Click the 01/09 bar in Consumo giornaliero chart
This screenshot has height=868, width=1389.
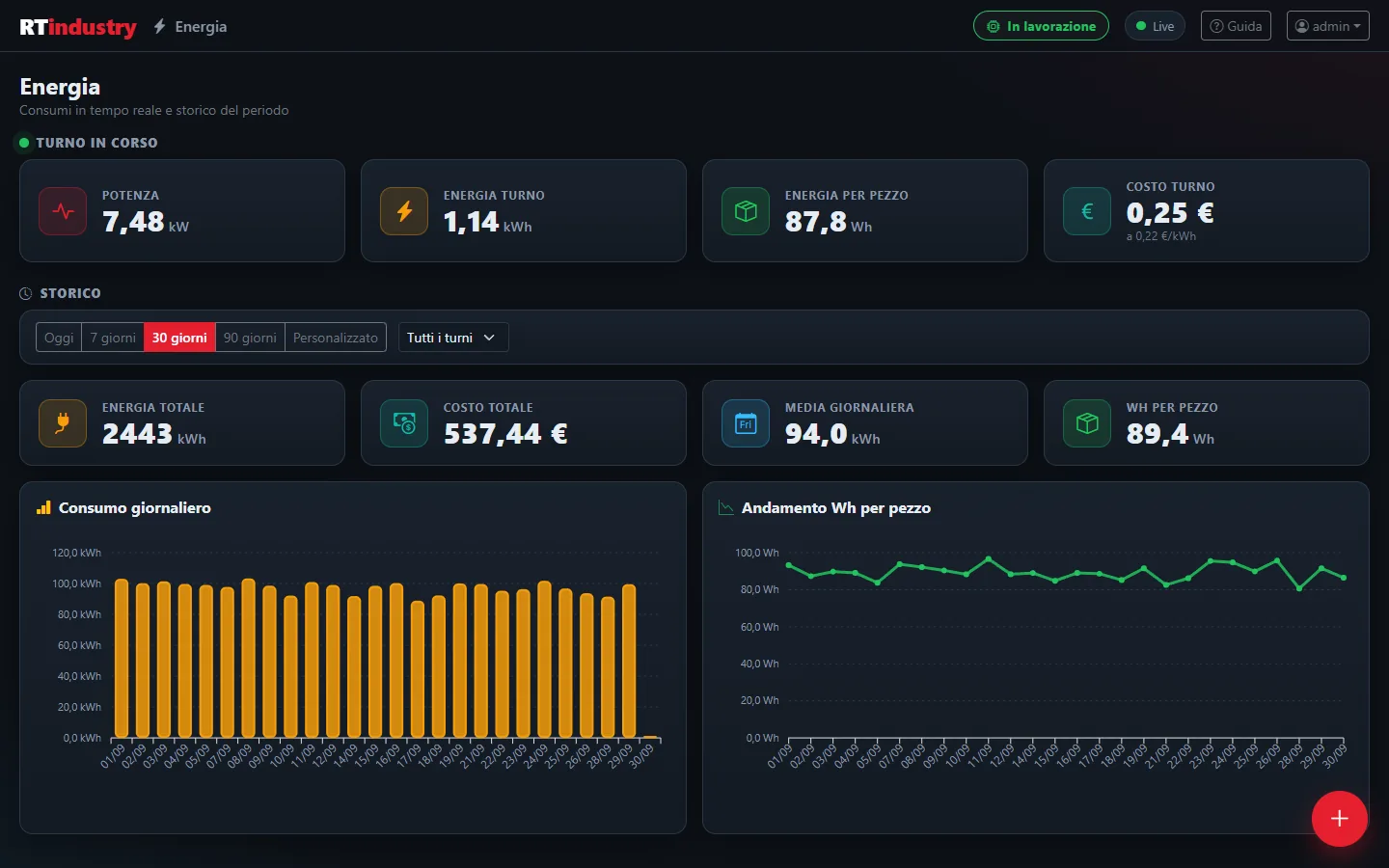pyautogui.click(x=122, y=658)
